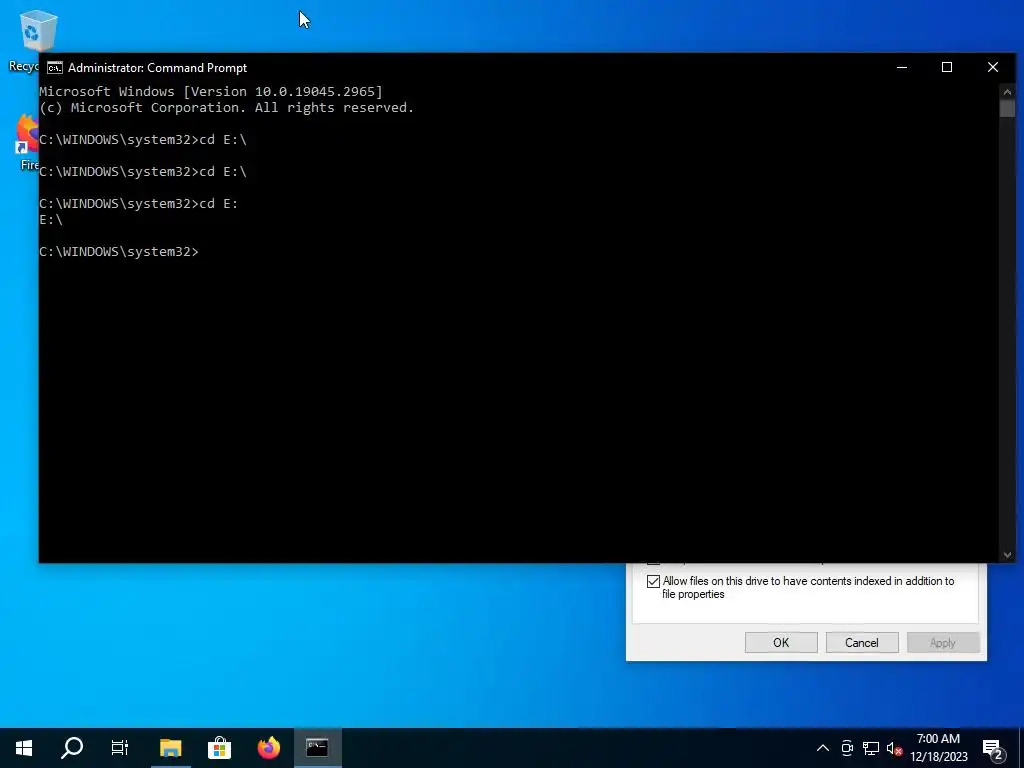Viewport: 1024px width, 768px height.
Task: Launch File Explorer from the taskbar
Action: click(x=170, y=748)
